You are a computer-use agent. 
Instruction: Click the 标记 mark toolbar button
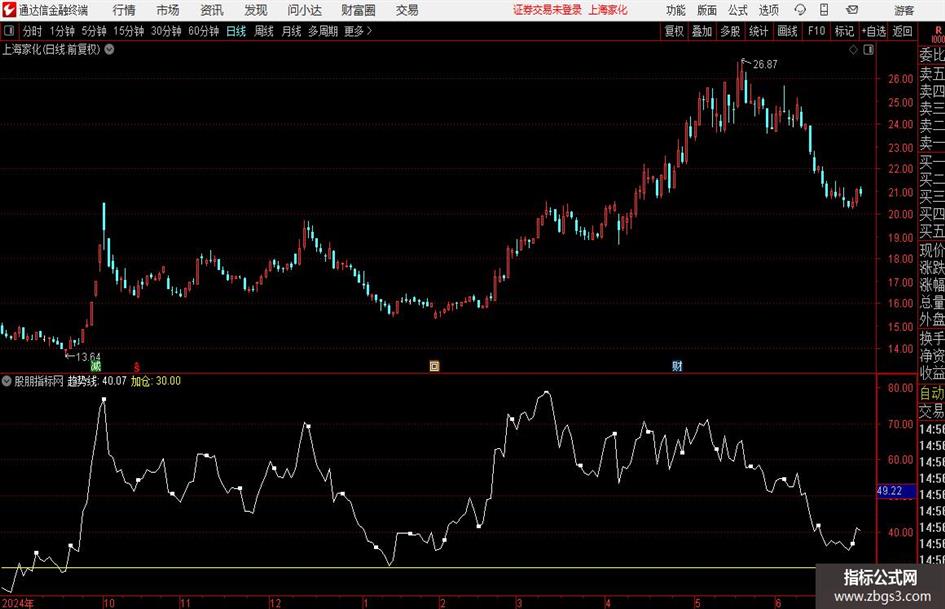[x=844, y=31]
